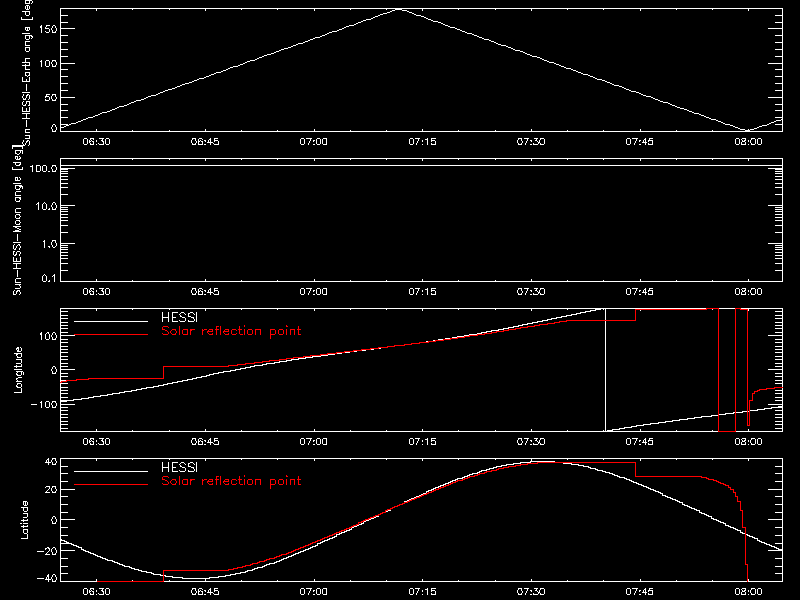Click the HESSI legend label in Latitude plot
Viewport: 800px width, 600px height.
(179, 467)
